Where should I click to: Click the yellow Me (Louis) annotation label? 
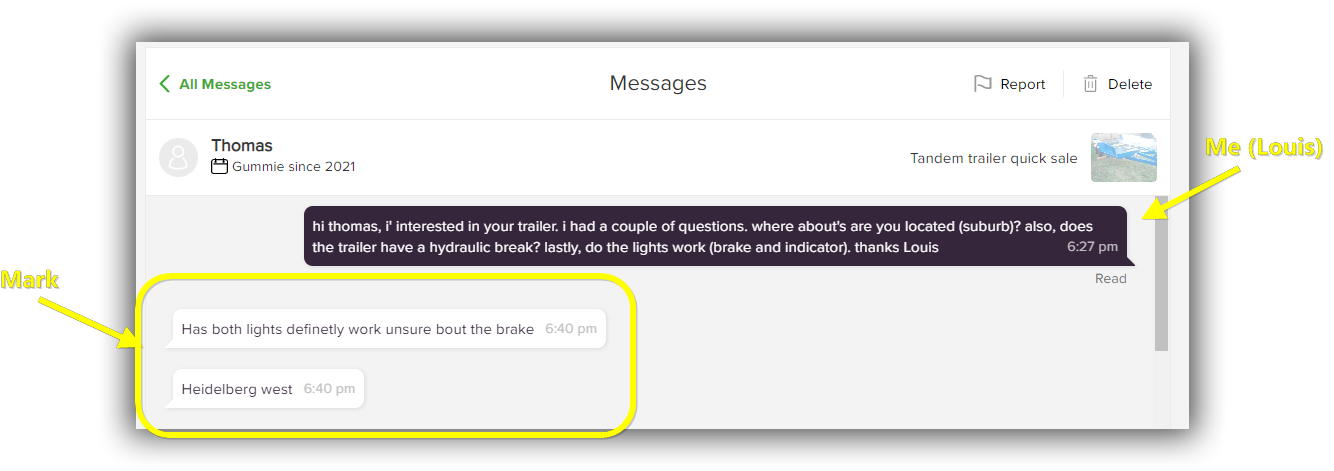(1264, 148)
